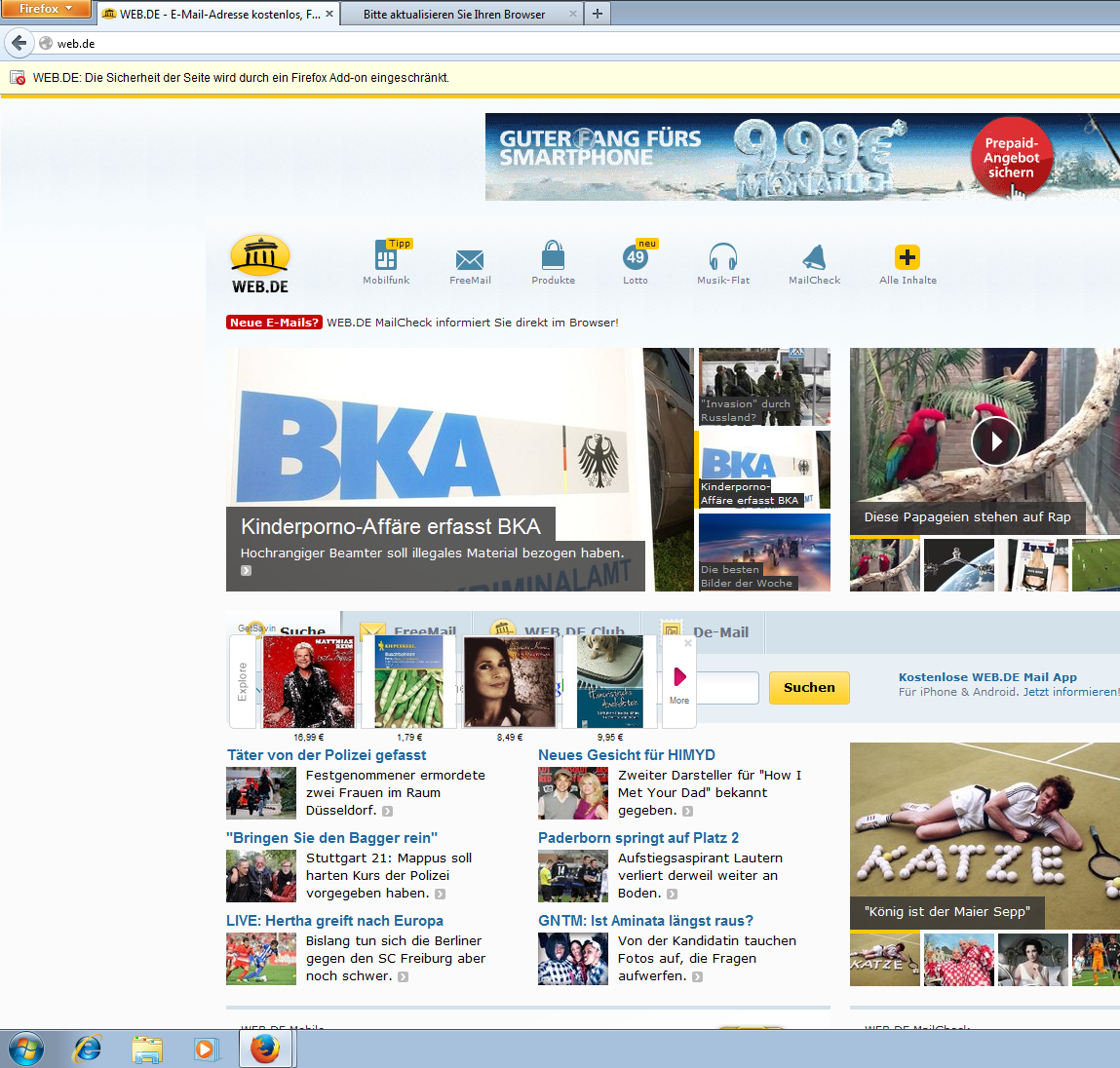Open the 9,95 € book product
The width and height of the screenshot is (1120, 1068).
(610, 682)
